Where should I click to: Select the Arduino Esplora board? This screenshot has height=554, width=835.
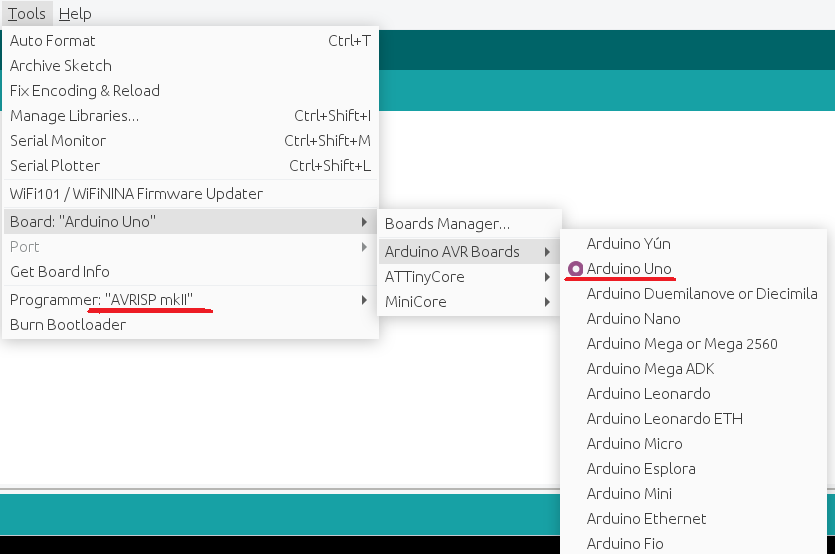pyautogui.click(x=693, y=469)
